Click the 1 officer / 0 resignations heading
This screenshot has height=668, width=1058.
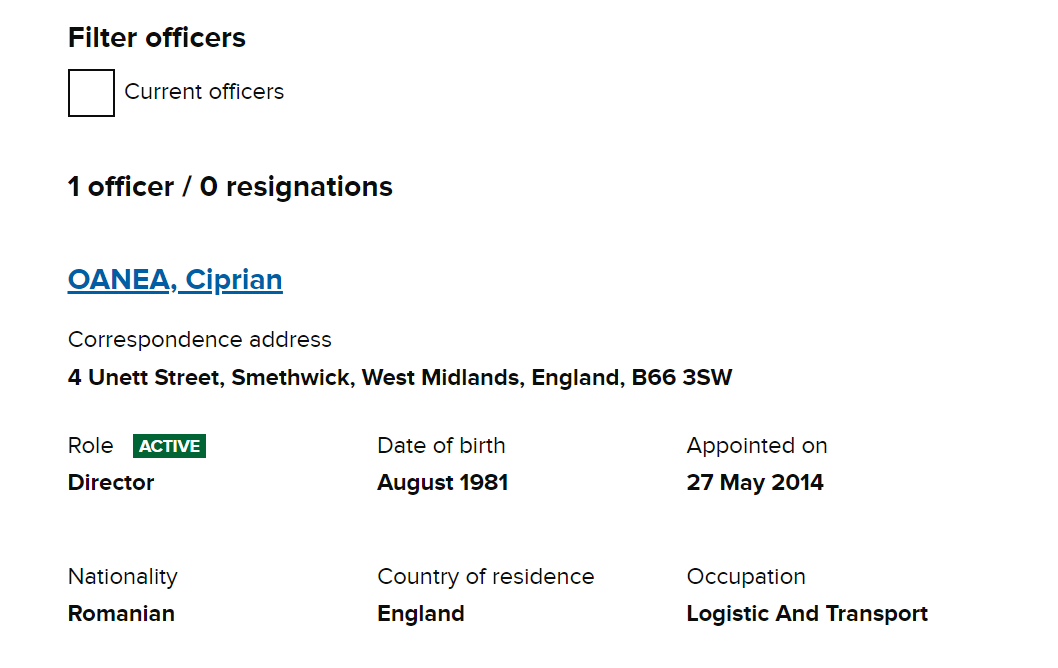(230, 187)
